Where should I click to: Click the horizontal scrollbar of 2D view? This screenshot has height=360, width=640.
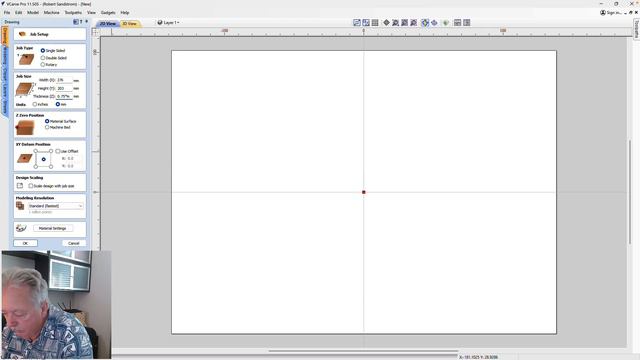point(363,351)
